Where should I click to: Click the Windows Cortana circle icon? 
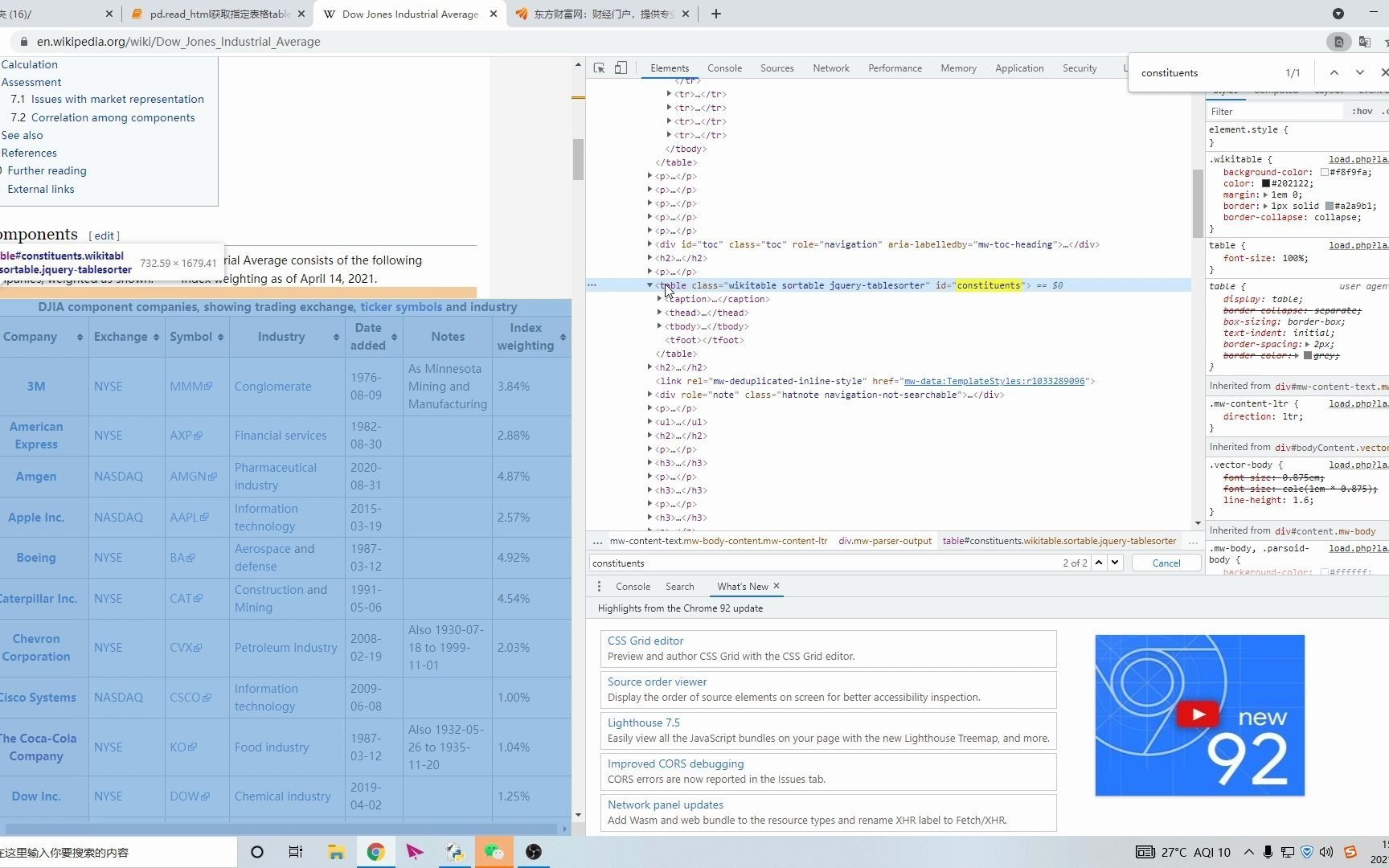click(257, 852)
